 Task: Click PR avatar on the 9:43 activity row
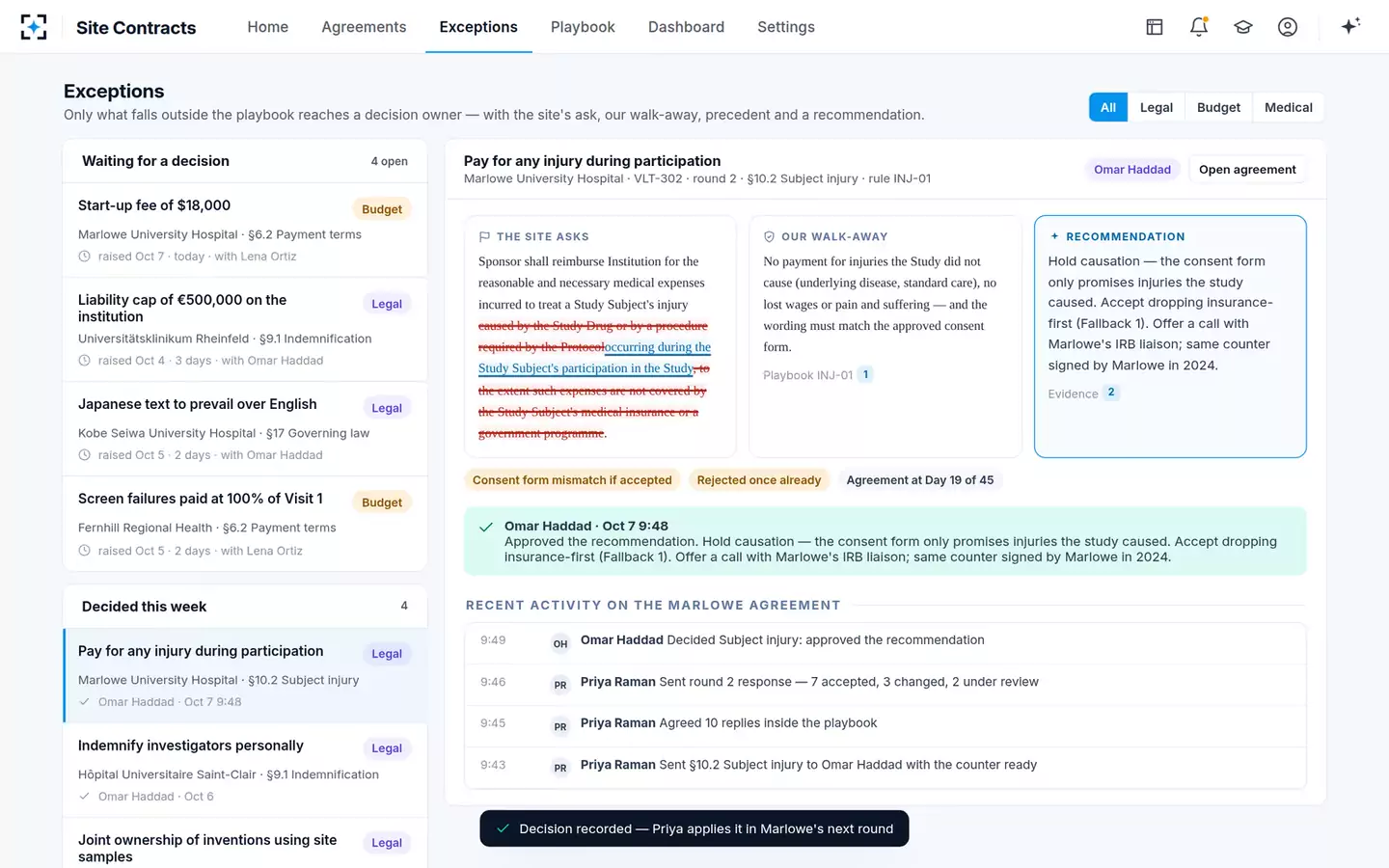[560, 768]
